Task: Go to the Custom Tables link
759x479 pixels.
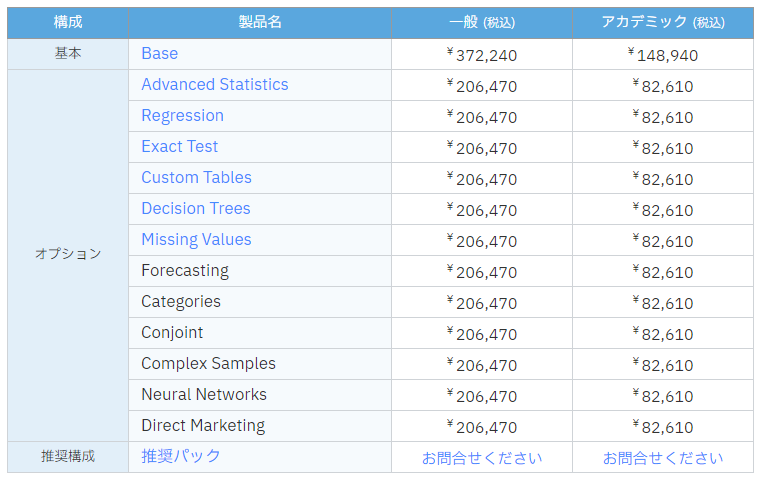Action: 197,178
